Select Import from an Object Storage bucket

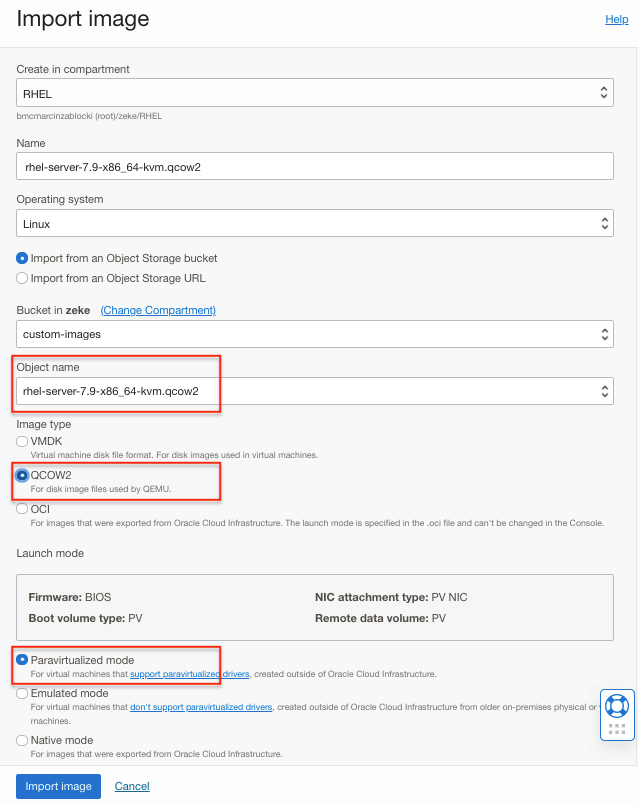coord(23,258)
